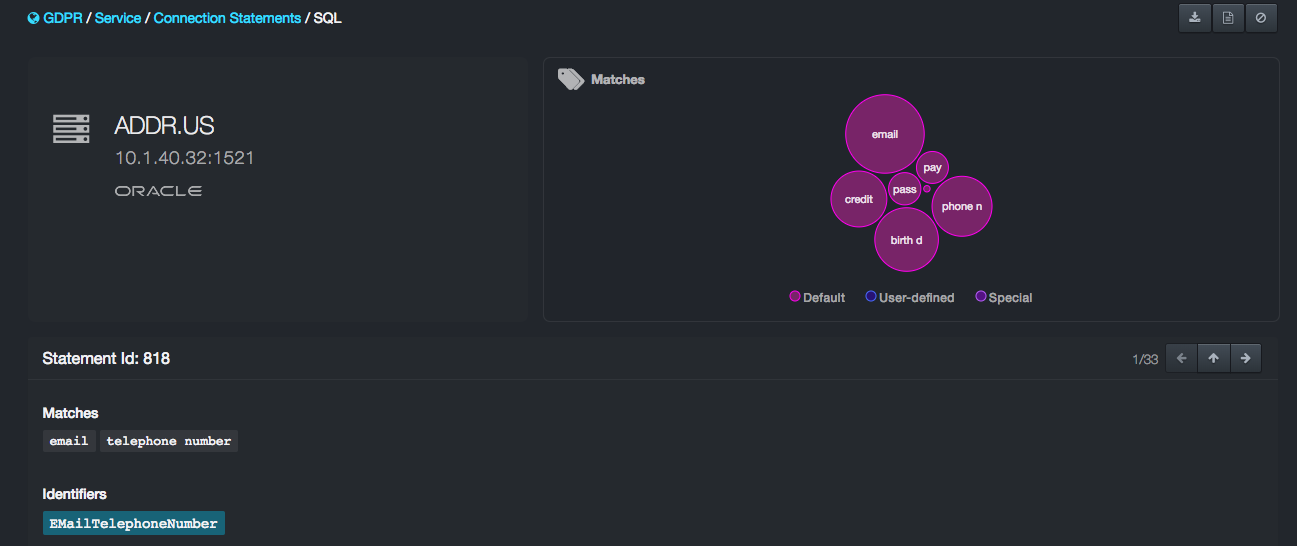Click the tags icon beside Matches
Screen dimensions: 1297x546
coord(571,80)
